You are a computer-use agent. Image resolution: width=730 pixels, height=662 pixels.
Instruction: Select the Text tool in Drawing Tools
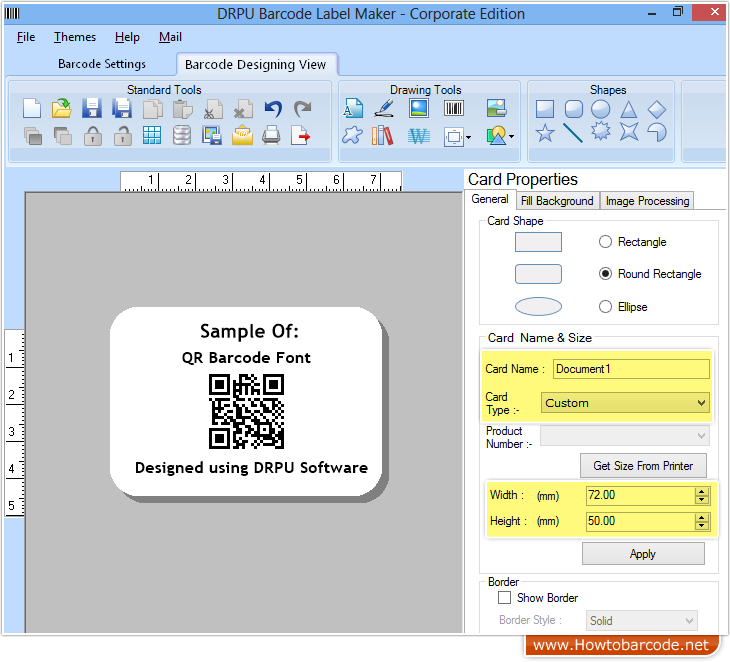pyautogui.click(x=353, y=108)
